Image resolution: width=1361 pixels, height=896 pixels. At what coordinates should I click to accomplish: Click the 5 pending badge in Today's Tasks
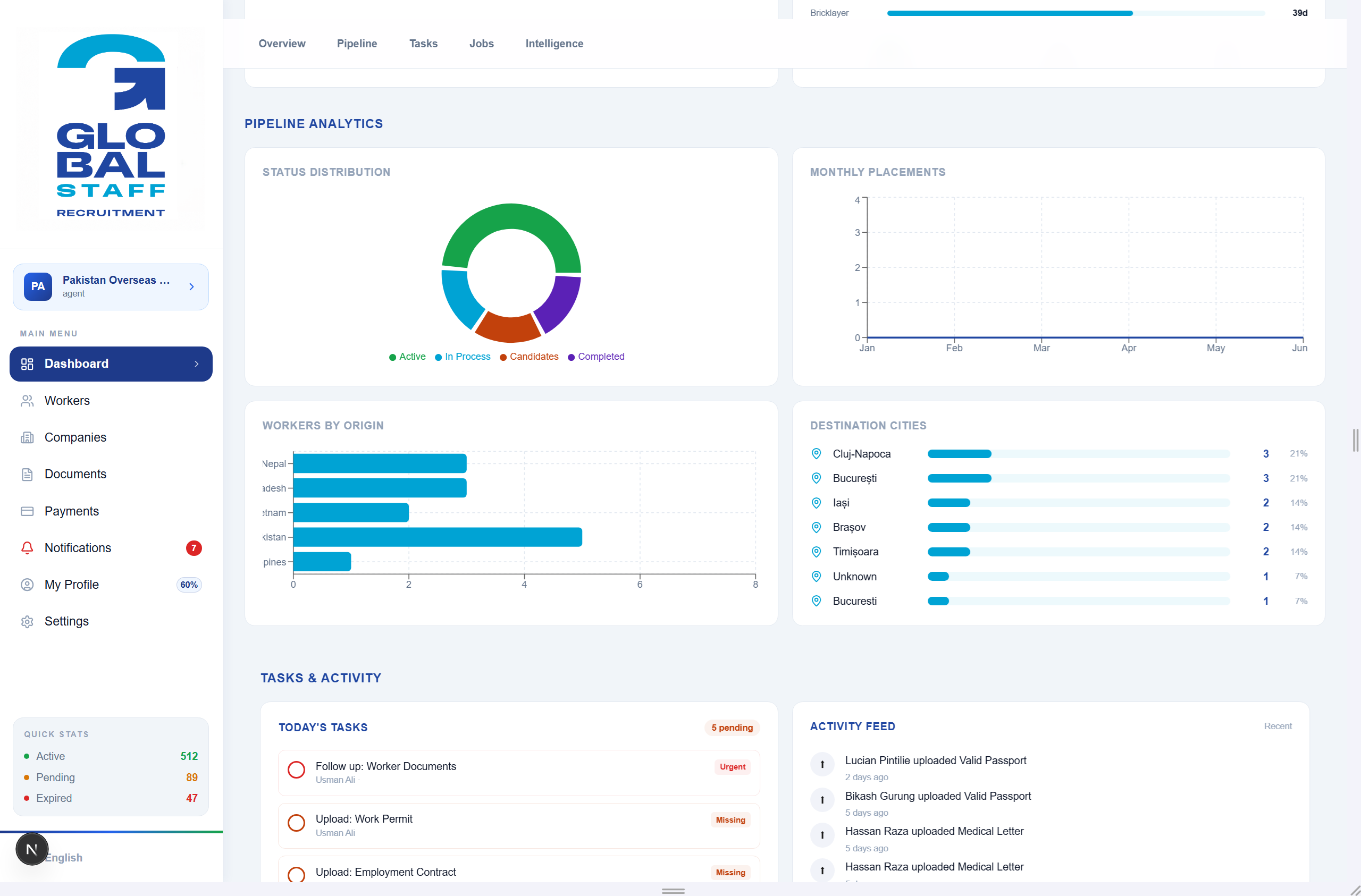point(732,728)
